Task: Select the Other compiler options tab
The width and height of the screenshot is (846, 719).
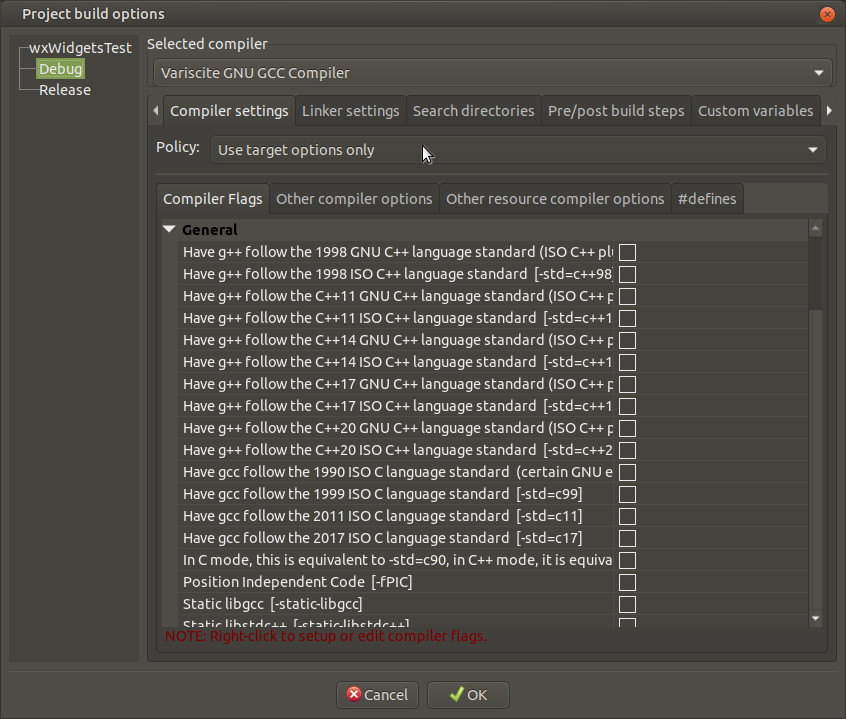Action: point(354,199)
